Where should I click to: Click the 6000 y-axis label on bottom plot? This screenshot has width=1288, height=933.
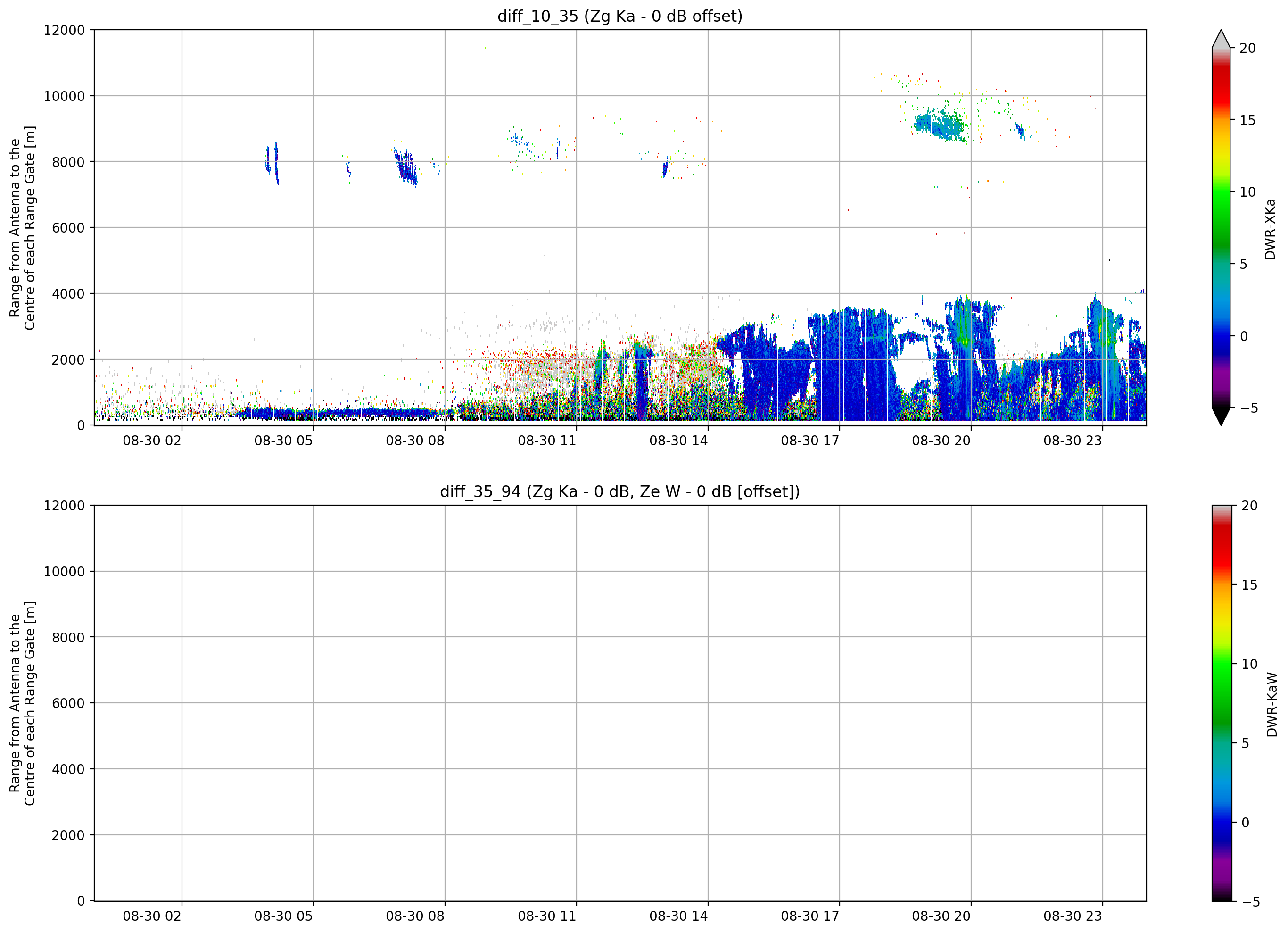pyautogui.click(x=67, y=703)
